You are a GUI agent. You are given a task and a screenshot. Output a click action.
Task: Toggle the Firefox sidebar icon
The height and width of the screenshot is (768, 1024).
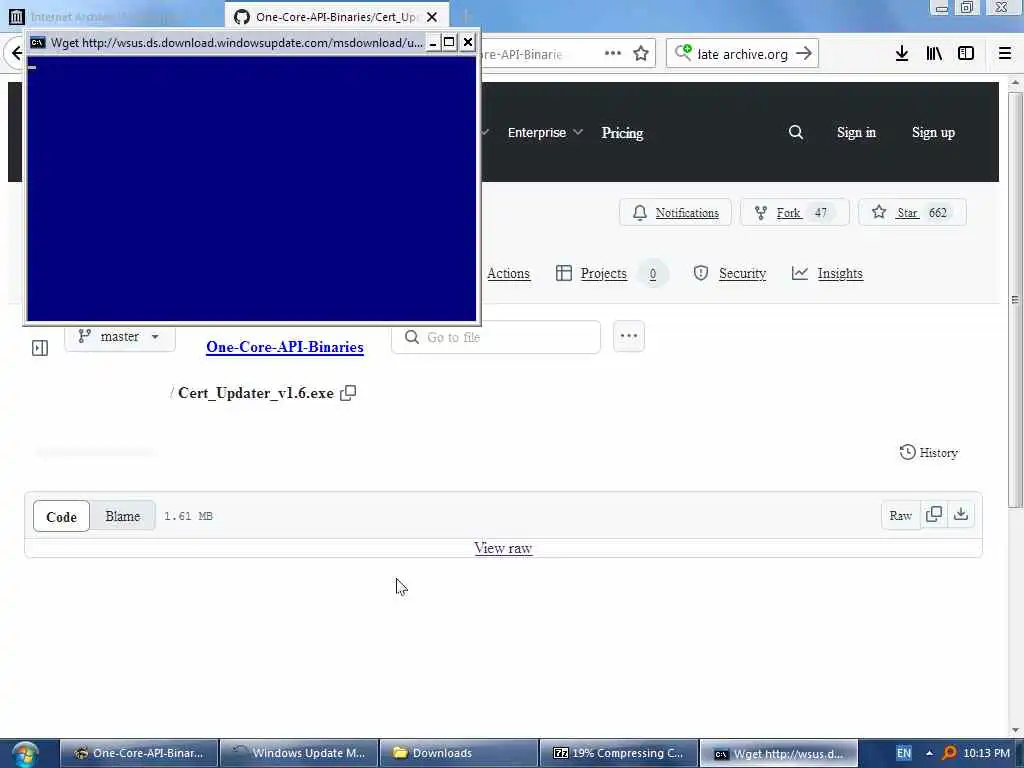click(x=966, y=54)
